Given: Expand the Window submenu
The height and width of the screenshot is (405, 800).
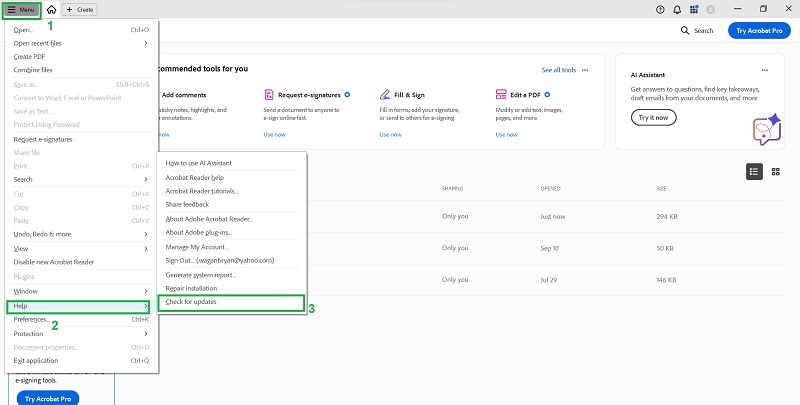Looking at the screenshot, I should (82, 291).
